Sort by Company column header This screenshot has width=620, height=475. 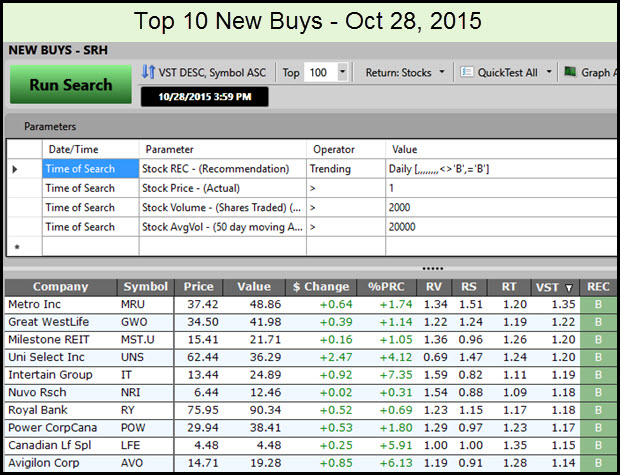click(60, 287)
